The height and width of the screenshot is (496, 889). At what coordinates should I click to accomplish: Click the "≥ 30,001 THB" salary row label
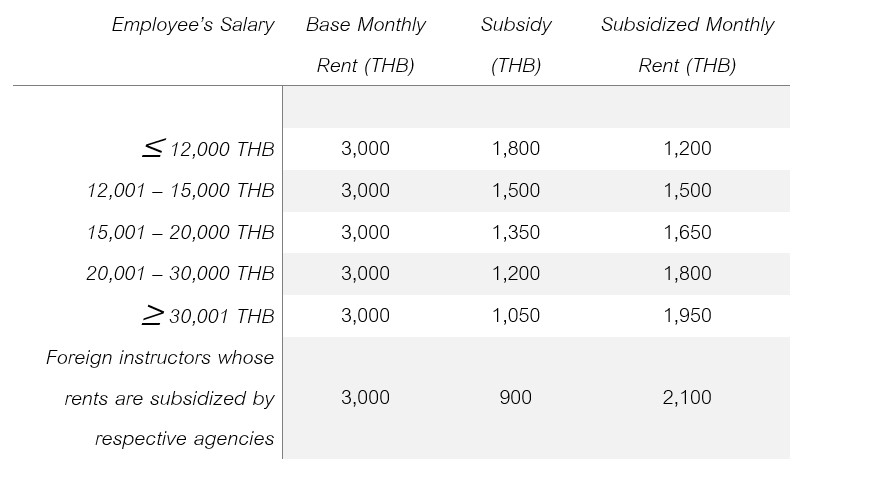208,316
